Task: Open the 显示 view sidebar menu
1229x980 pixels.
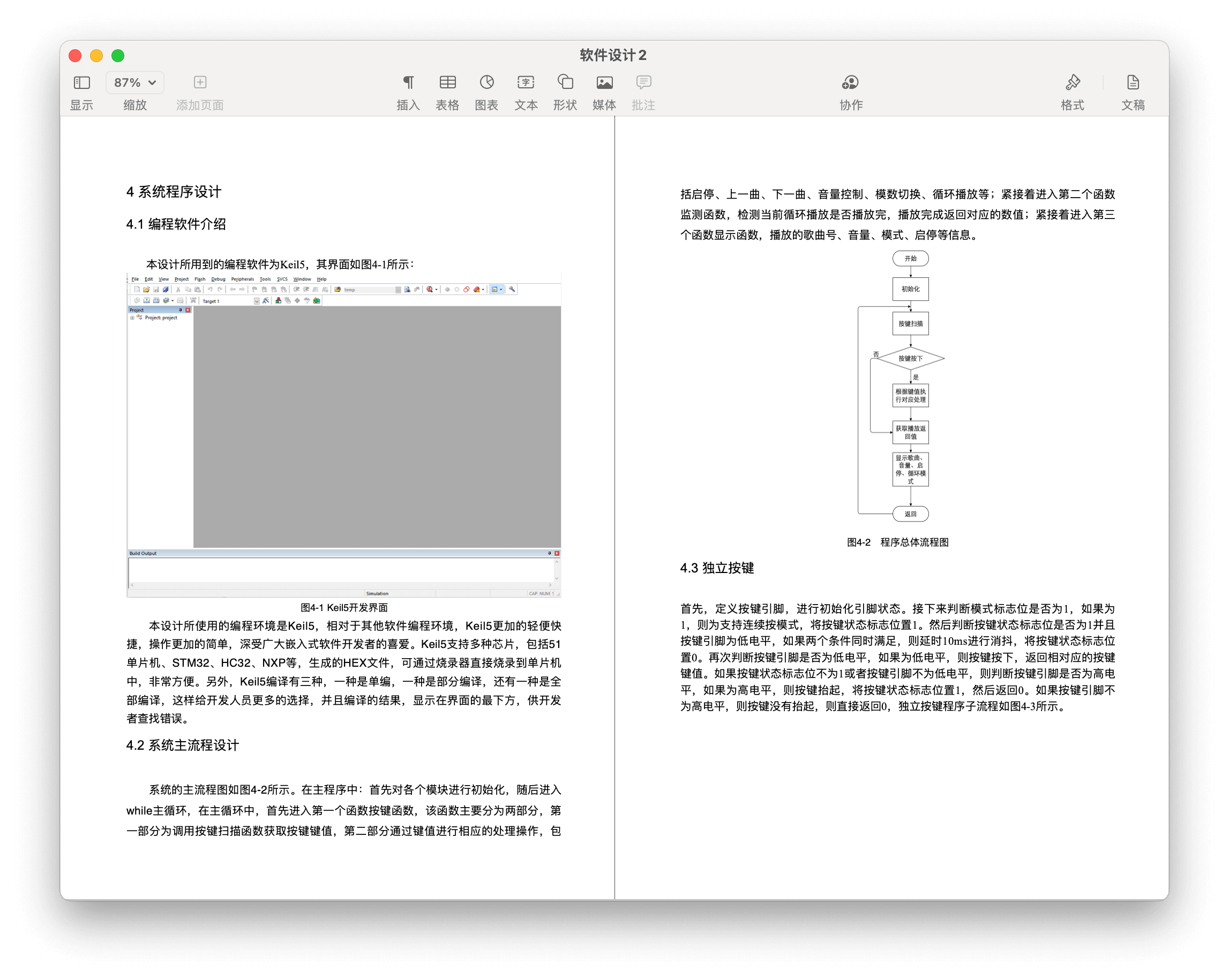Action: tap(81, 83)
